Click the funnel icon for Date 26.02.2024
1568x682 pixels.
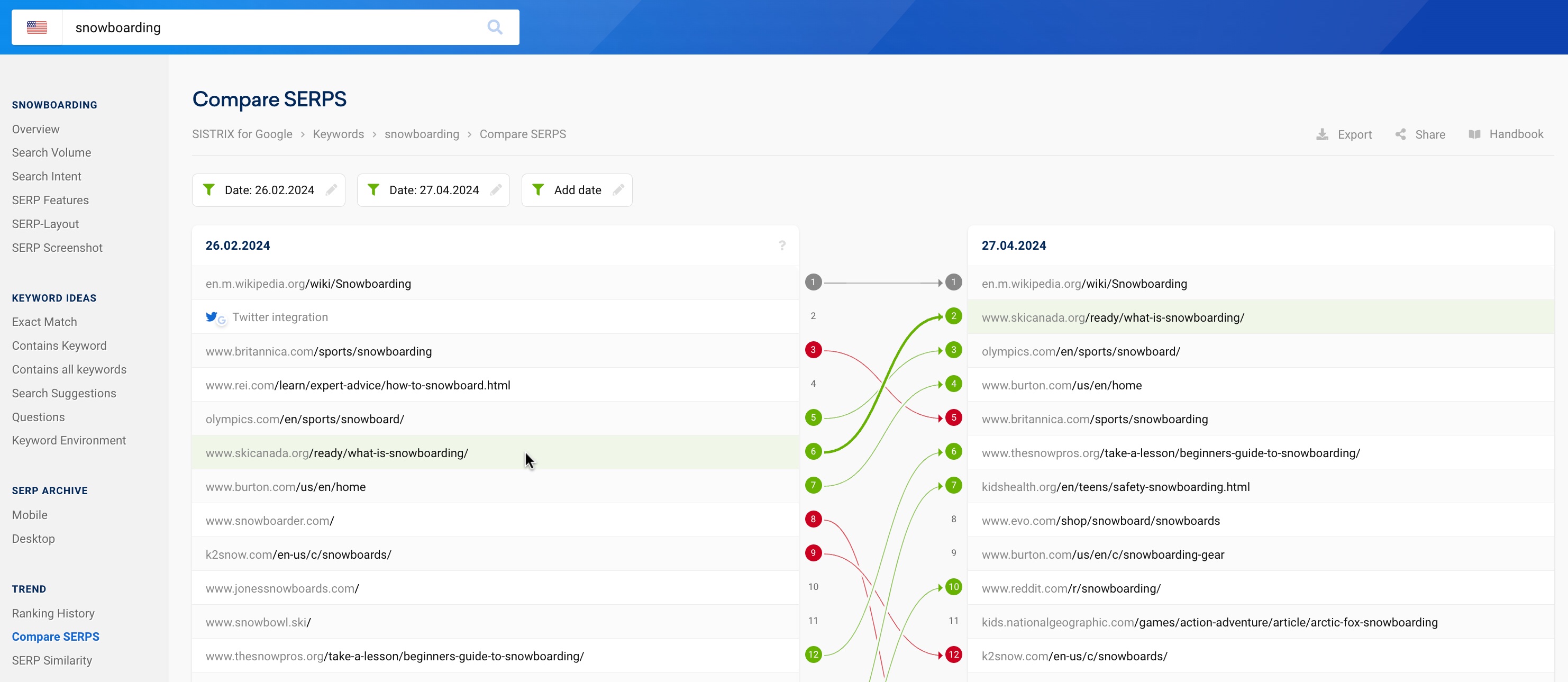209,190
